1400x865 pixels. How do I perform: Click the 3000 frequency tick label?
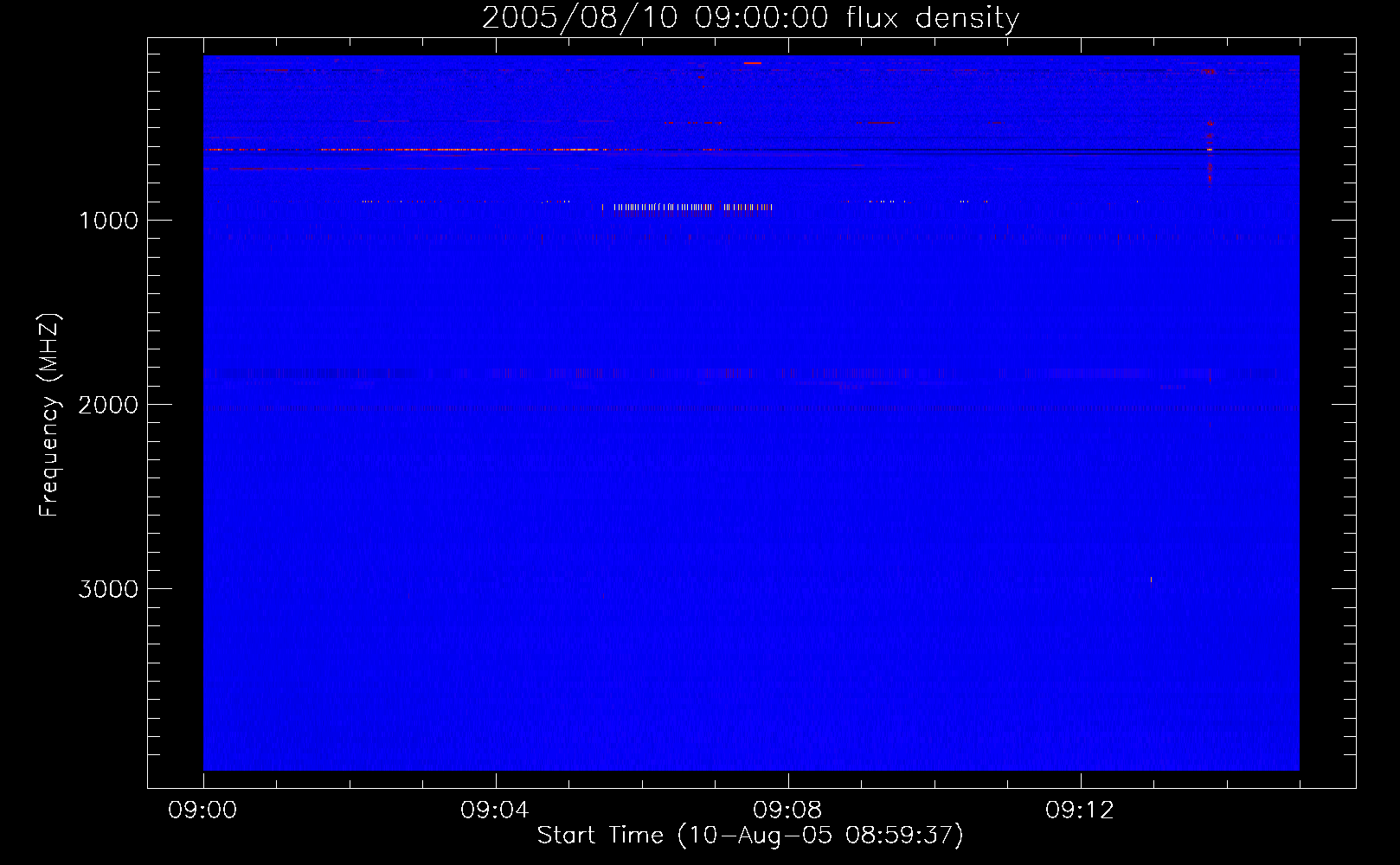click(108, 589)
